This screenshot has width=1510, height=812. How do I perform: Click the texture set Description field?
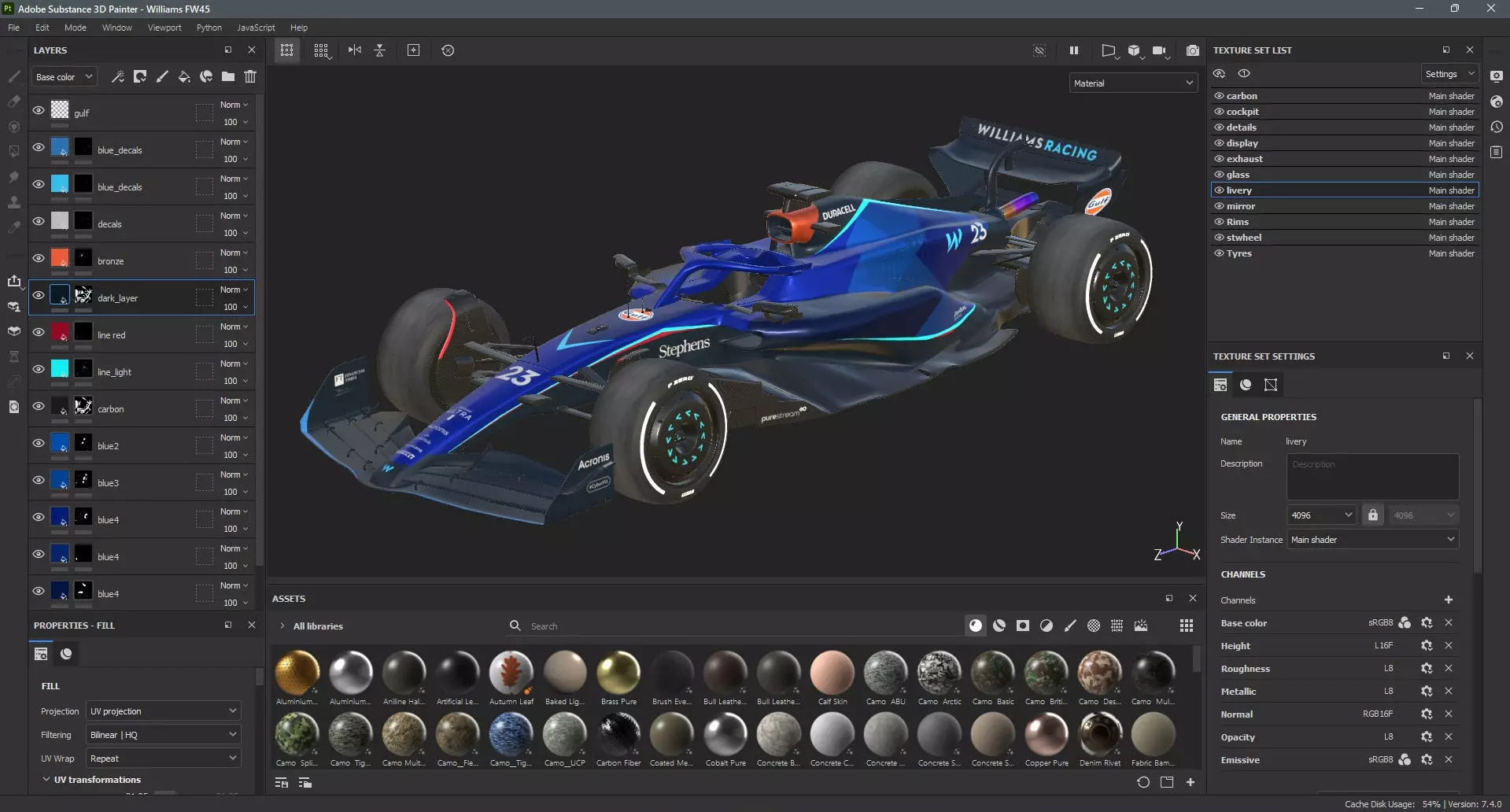(1372, 476)
